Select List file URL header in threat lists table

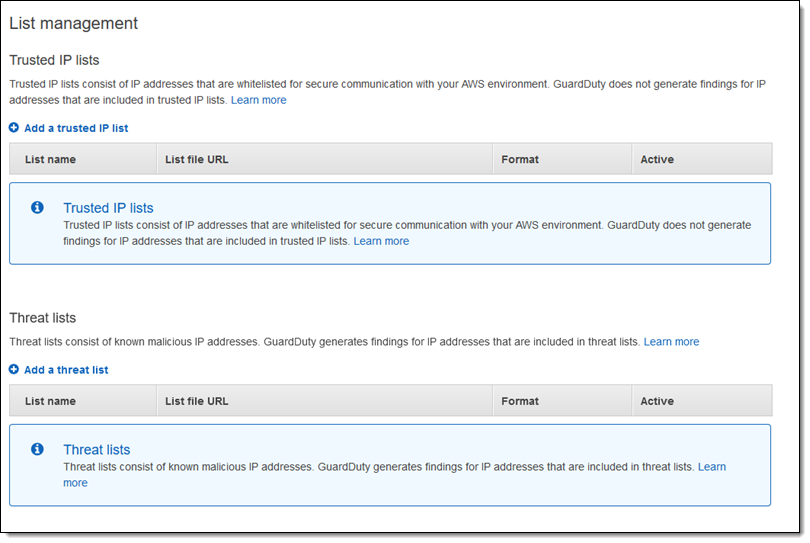(197, 401)
